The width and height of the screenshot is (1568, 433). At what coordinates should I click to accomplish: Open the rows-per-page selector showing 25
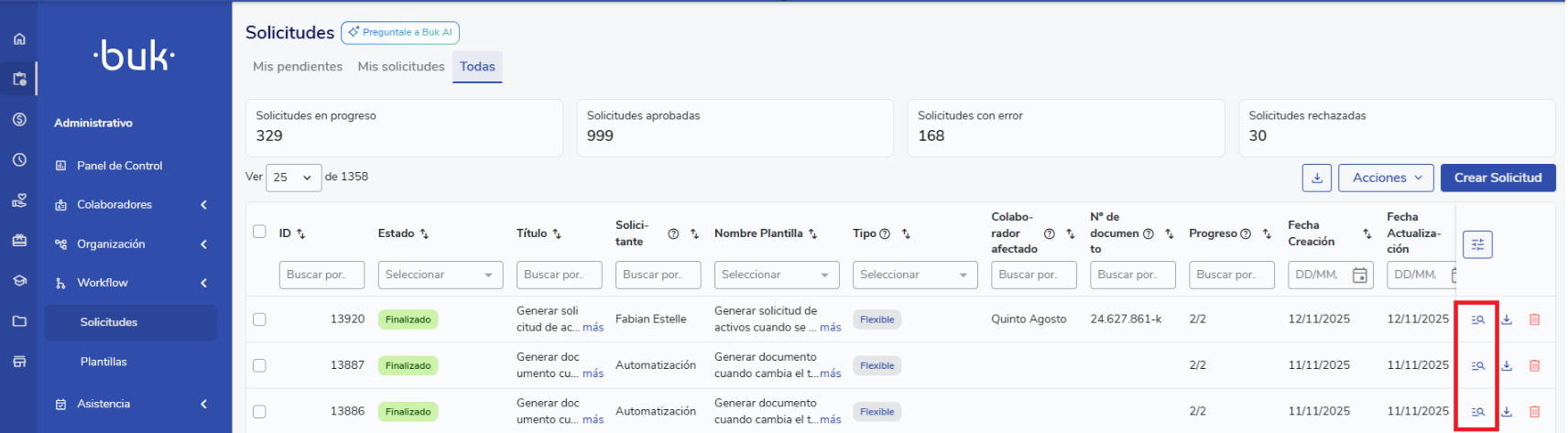click(293, 178)
